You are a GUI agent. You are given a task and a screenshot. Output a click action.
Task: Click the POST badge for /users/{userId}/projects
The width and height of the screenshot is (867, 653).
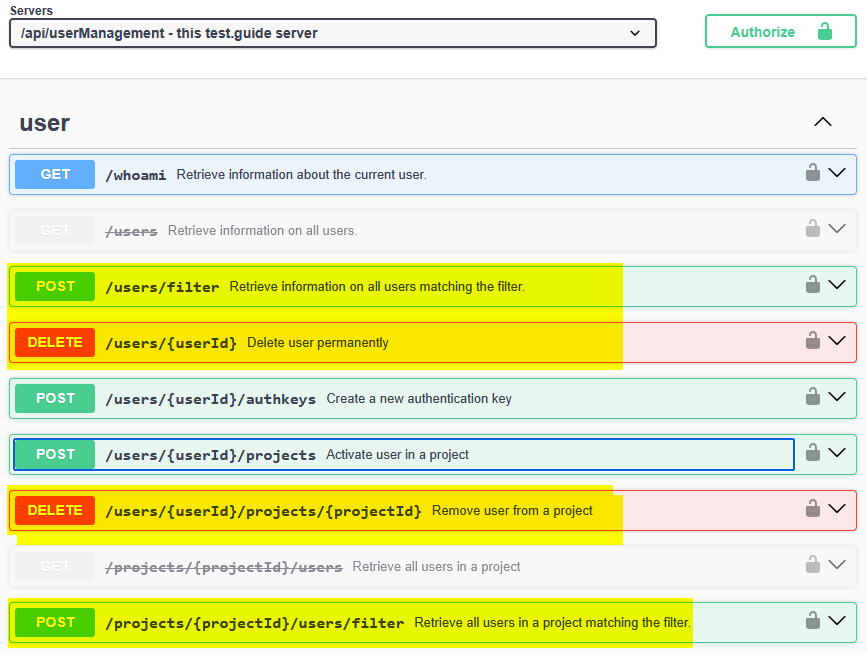coord(55,454)
